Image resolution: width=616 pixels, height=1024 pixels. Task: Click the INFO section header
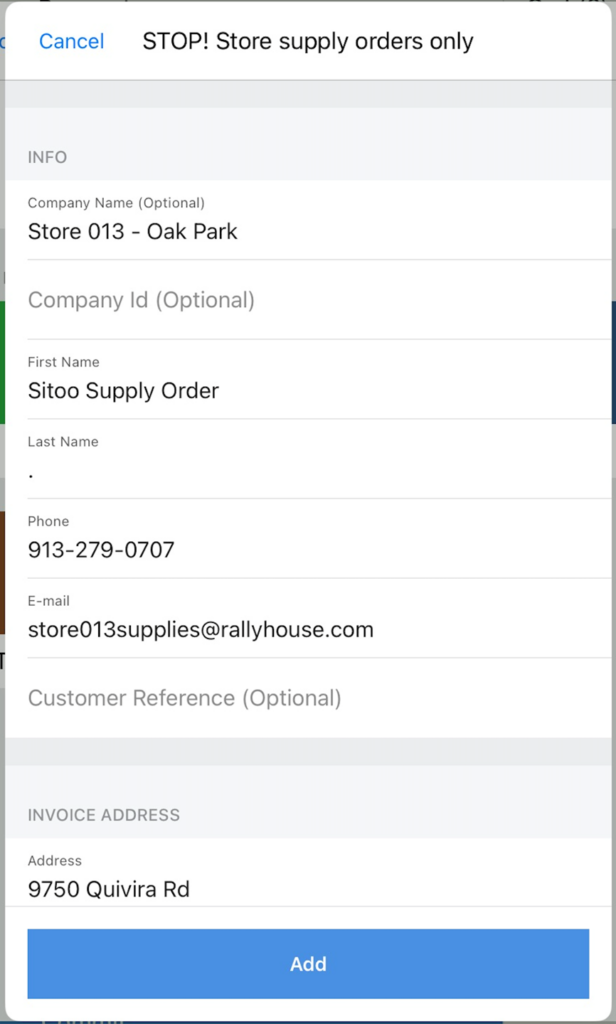point(47,157)
